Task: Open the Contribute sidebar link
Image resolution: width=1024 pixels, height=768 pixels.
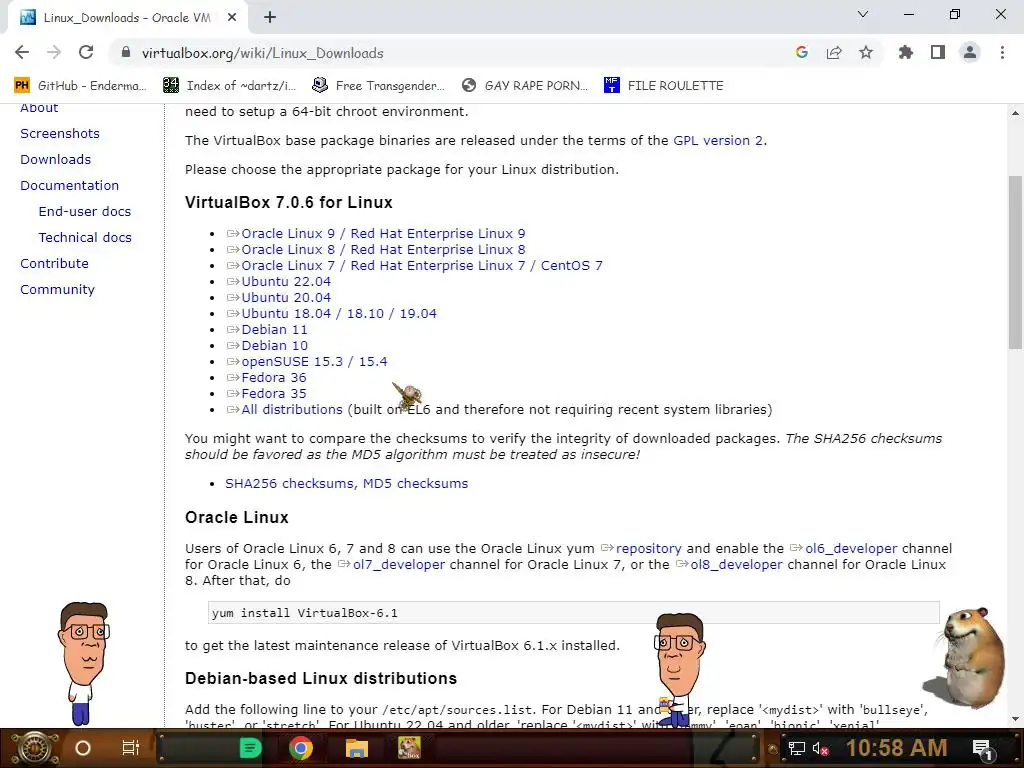Action: click(54, 264)
